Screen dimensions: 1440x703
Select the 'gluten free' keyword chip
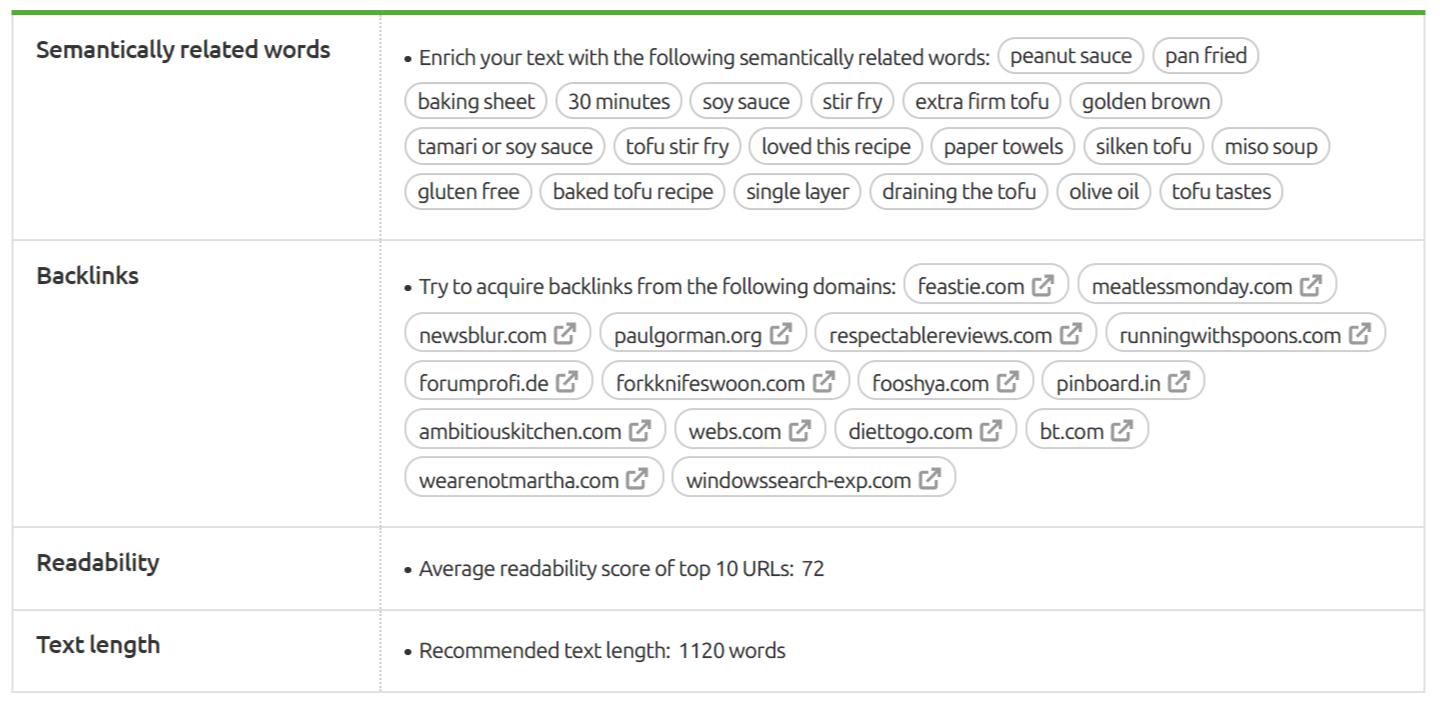point(468,191)
